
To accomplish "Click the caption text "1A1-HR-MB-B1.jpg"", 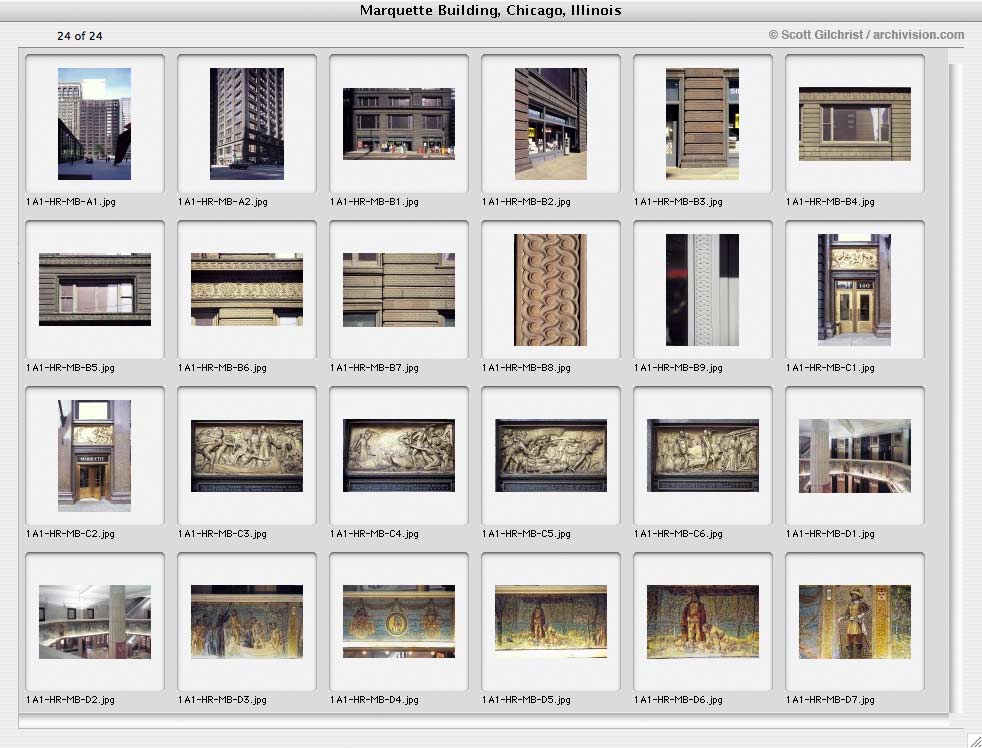I will pyautogui.click(x=375, y=202).
